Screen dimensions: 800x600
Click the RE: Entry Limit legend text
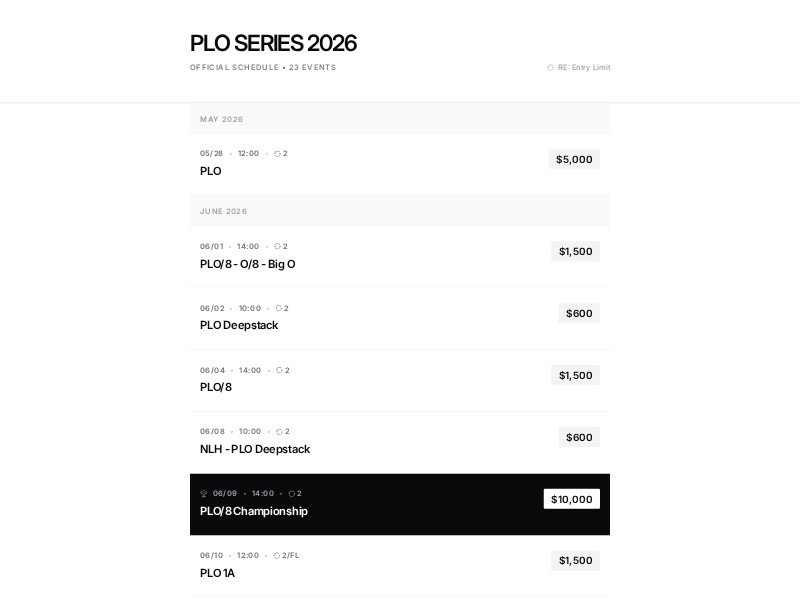(584, 68)
